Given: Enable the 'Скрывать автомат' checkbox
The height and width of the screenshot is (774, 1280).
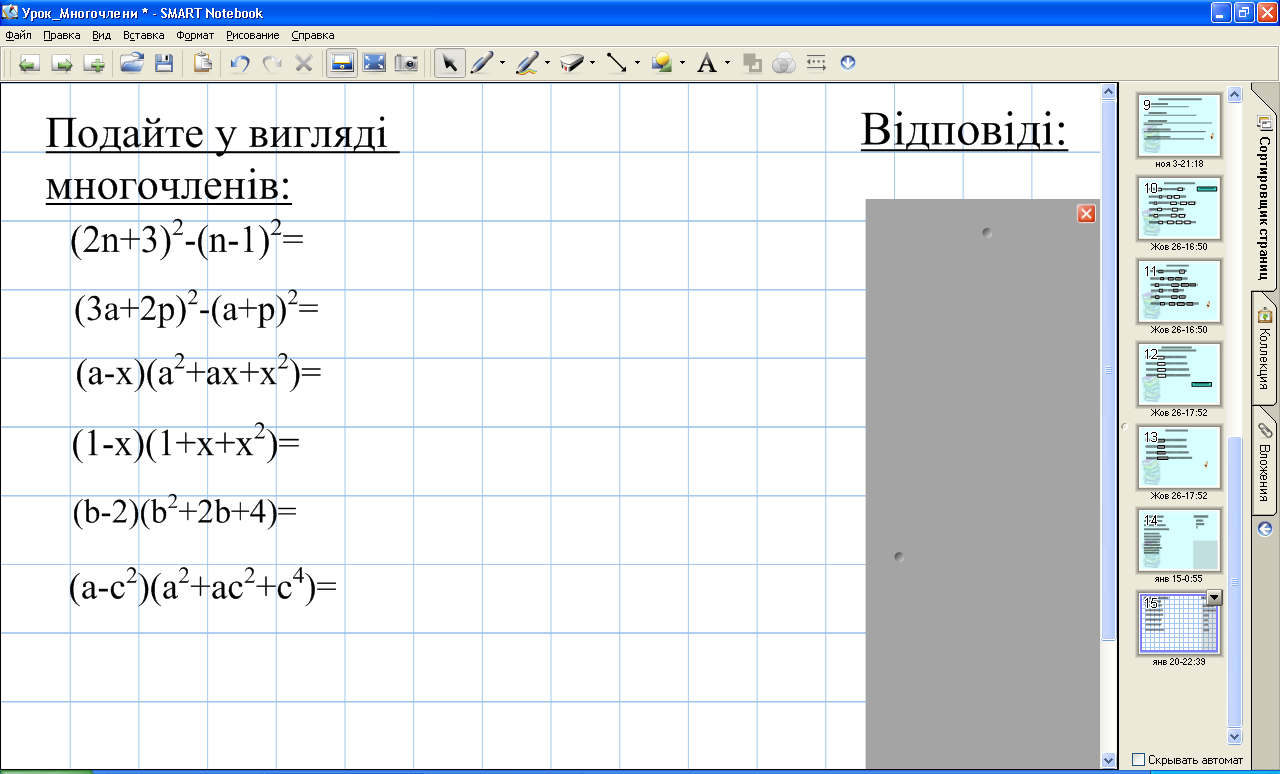Looking at the screenshot, I should pyautogui.click(x=1138, y=760).
